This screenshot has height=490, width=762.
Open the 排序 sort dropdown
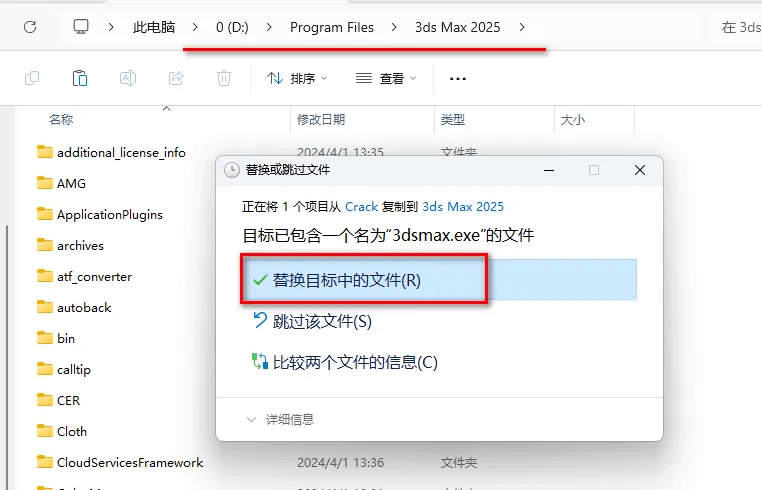click(x=297, y=78)
